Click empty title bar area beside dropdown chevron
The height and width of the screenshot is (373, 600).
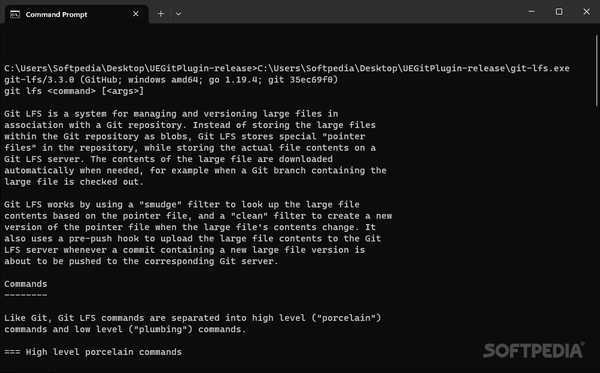pyautogui.click(x=344, y=12)
